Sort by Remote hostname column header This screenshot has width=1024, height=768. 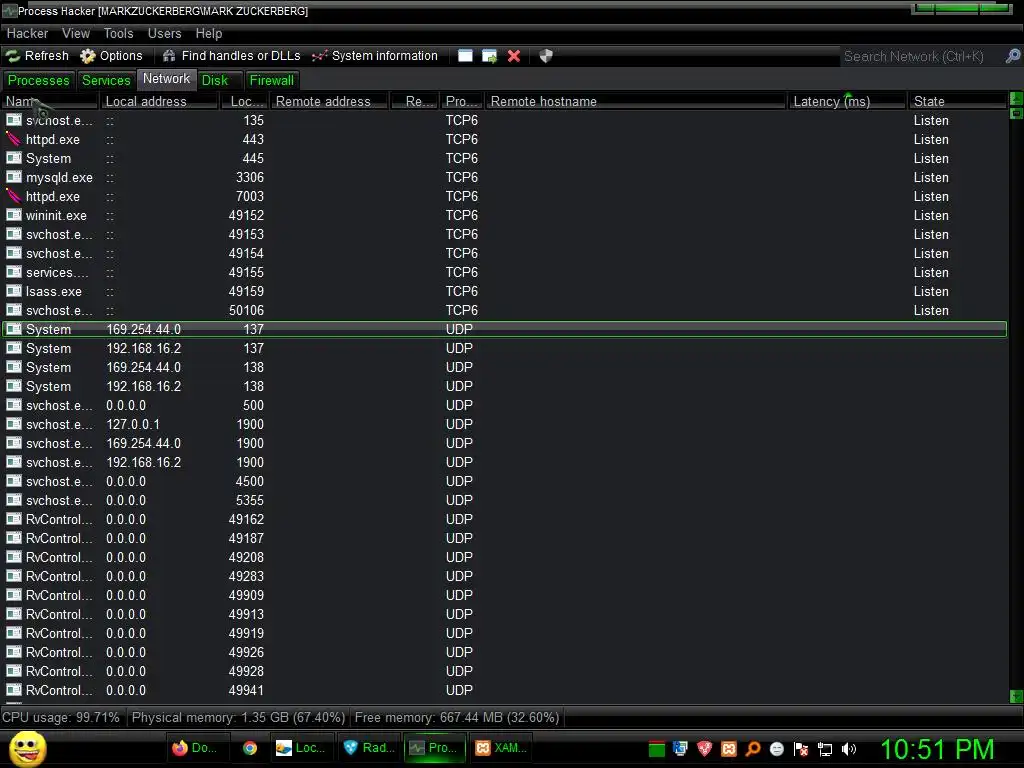coord(635,101)
